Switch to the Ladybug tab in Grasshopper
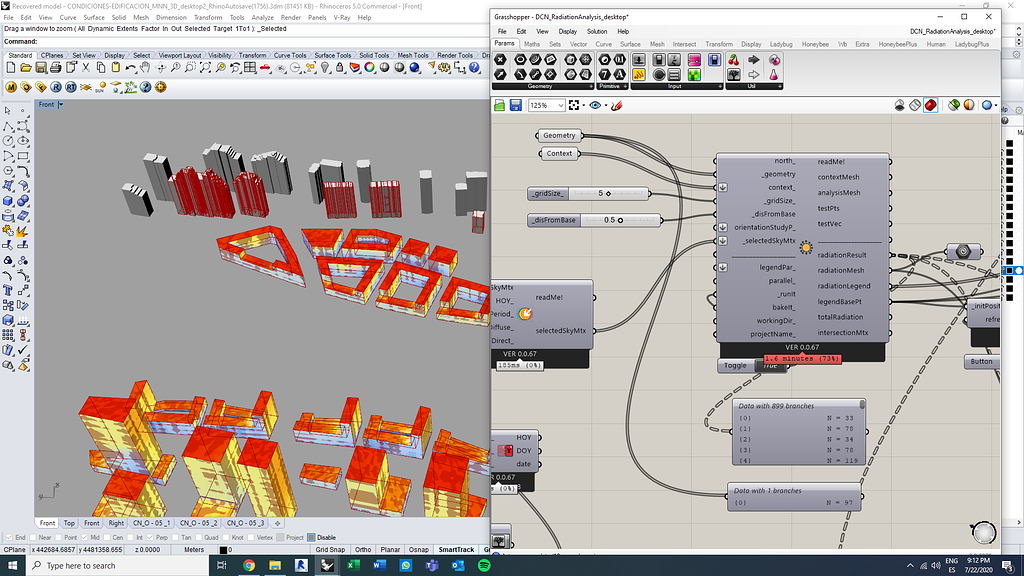Screen dimensions: 1024x576 [x=780, y=44]
